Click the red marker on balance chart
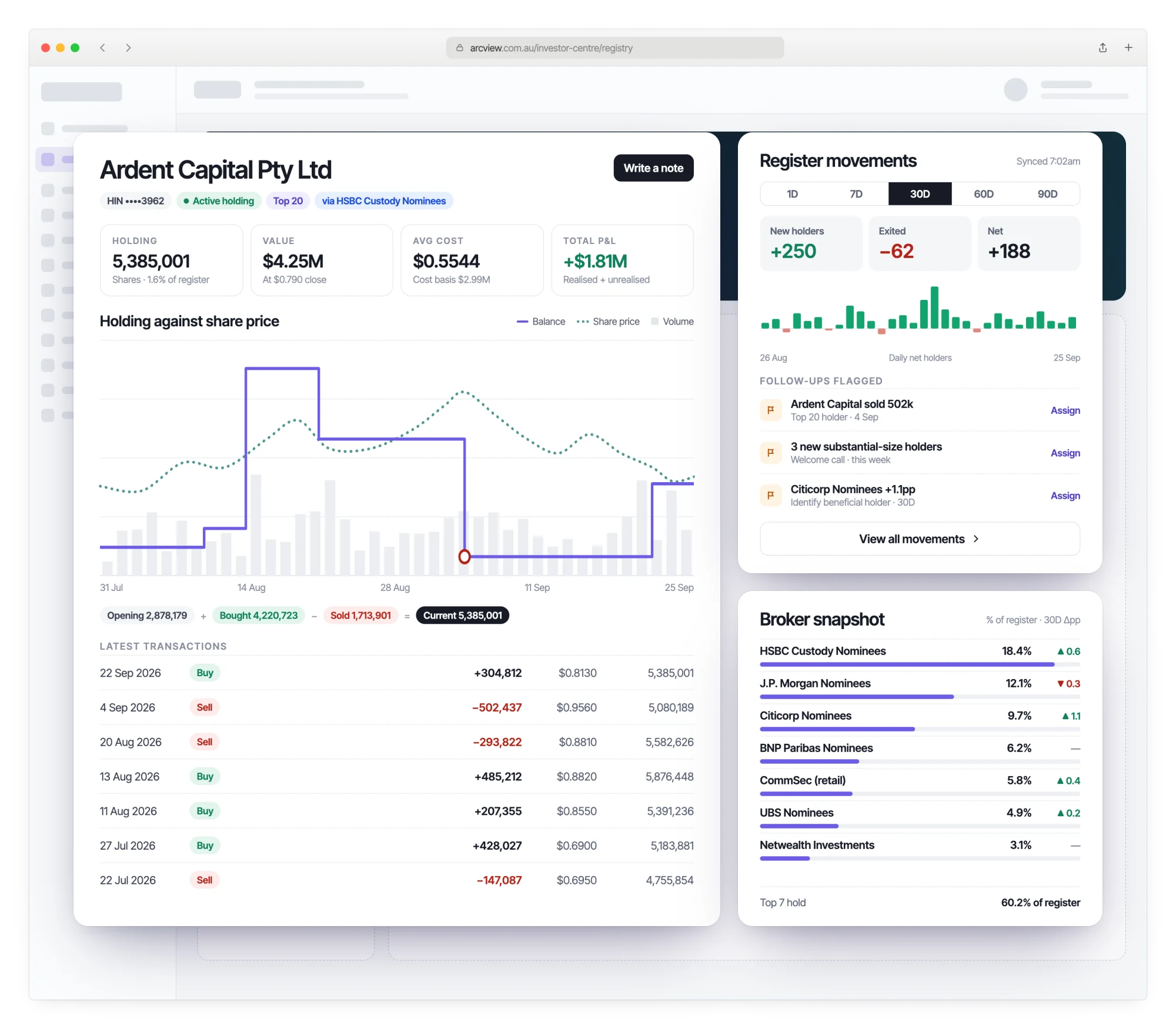Viewport: 1176px width, 1029px height. point(465,556)
